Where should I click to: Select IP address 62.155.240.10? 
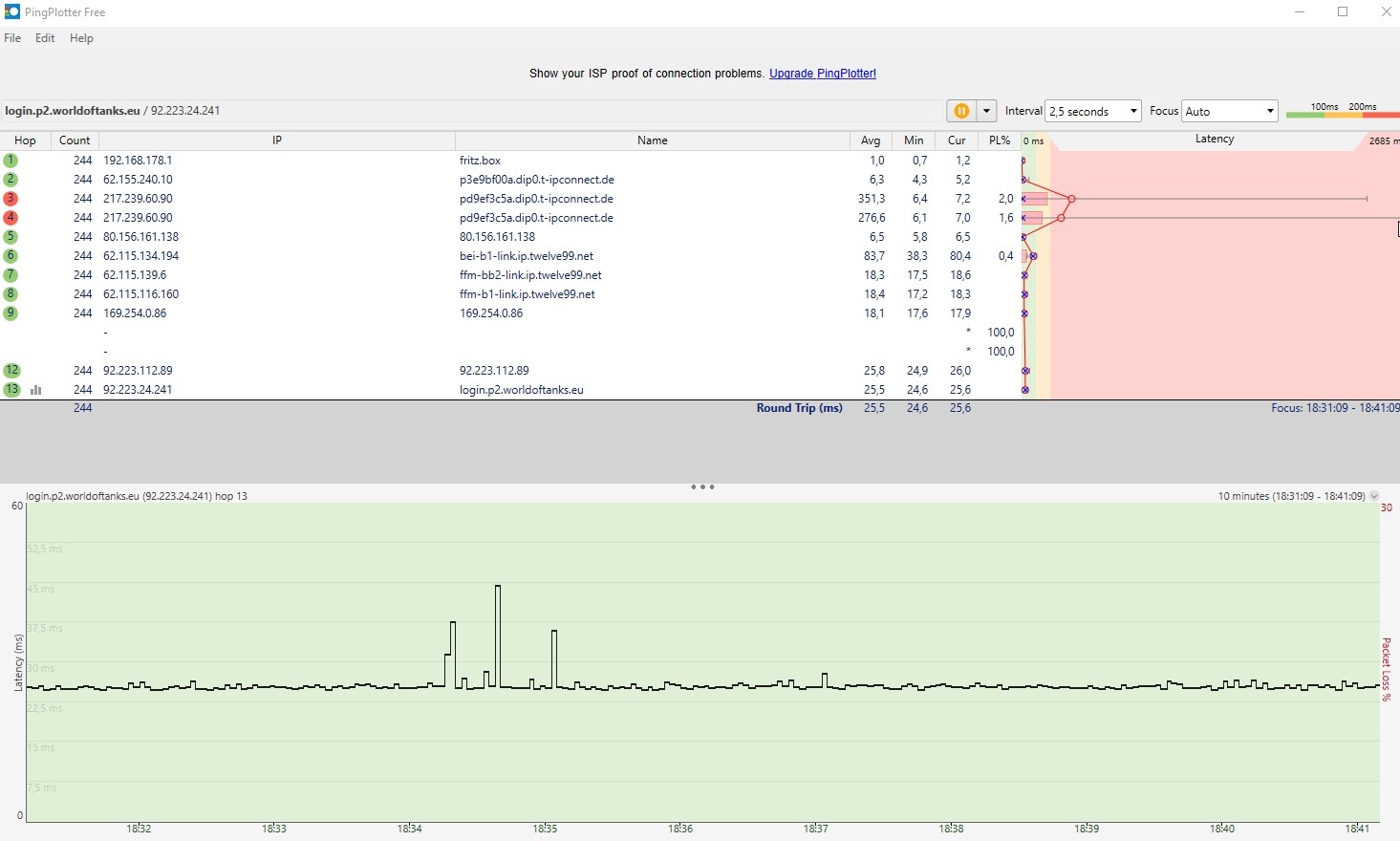pos(138,180)
